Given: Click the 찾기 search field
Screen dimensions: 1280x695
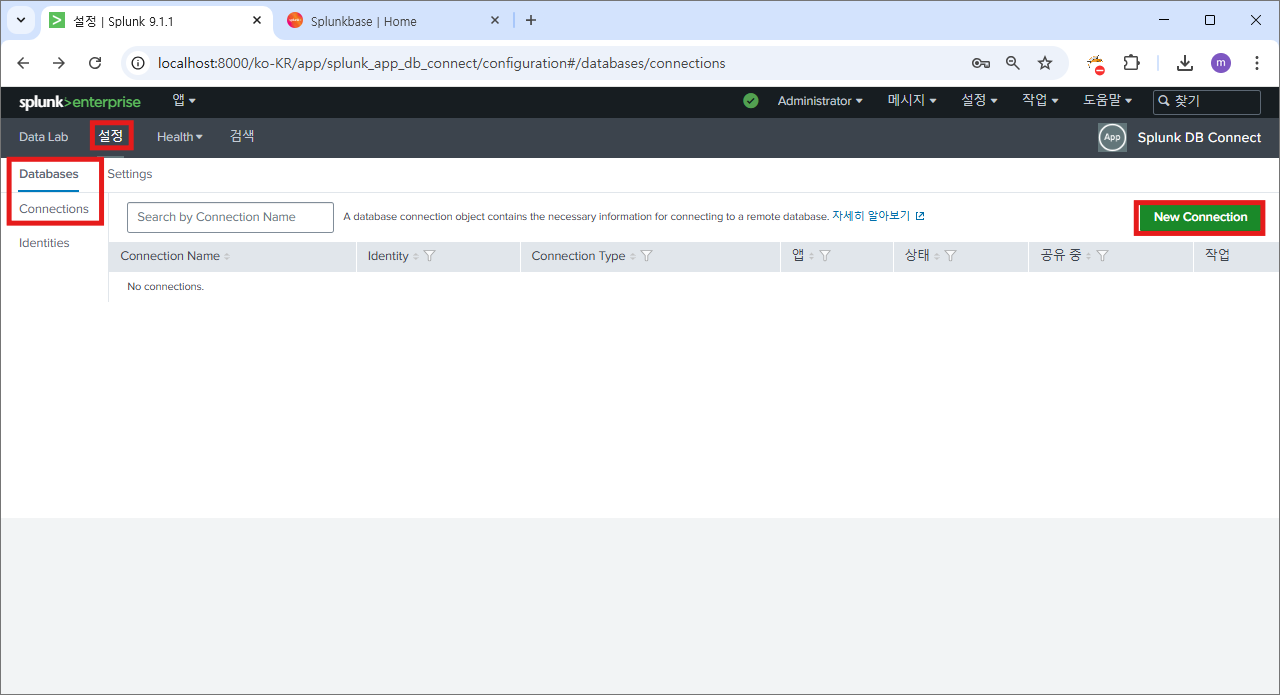Looking at the screenshot, I should (x=1207, y=101).
